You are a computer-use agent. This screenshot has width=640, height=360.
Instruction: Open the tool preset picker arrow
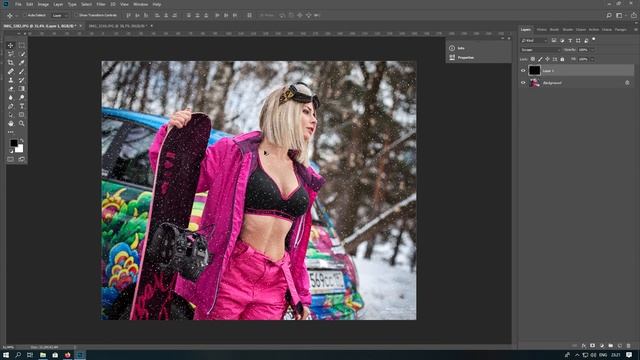(17, 16)
